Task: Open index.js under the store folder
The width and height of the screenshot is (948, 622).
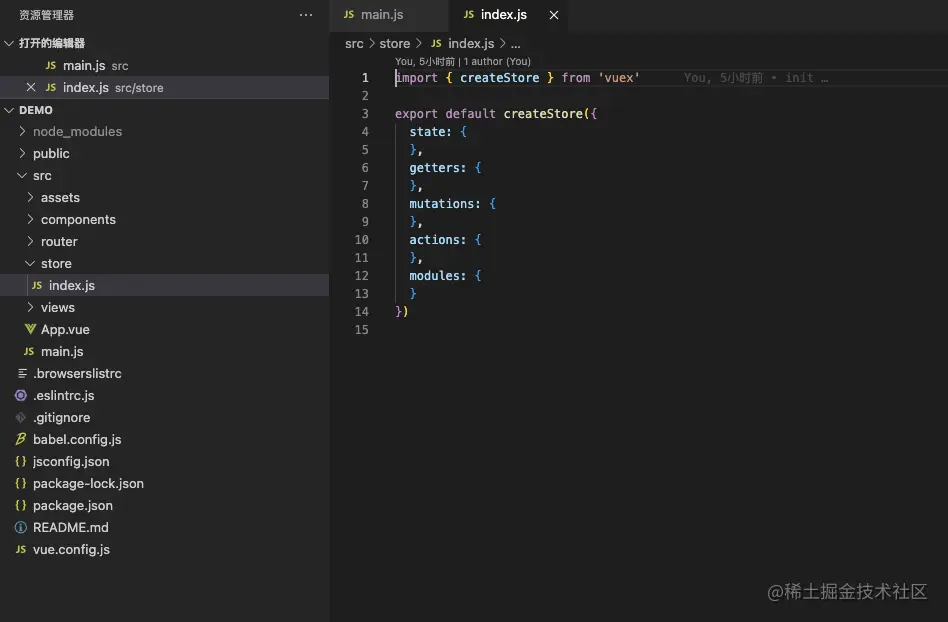Action: click(x=164, y=285)
